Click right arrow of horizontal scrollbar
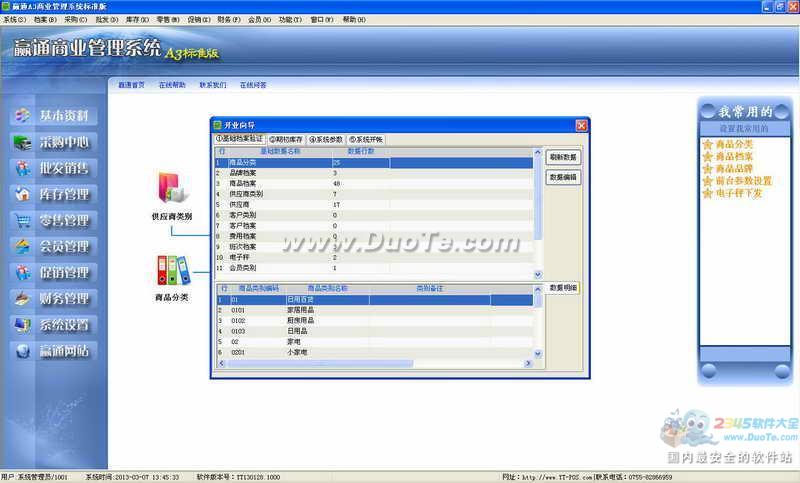Viewport: 800px width, 483px height. point(528,364)
